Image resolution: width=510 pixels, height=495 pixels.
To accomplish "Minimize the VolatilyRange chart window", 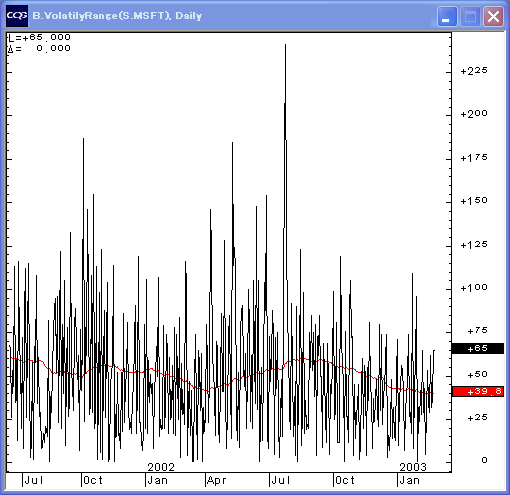I will click(447, 16).
